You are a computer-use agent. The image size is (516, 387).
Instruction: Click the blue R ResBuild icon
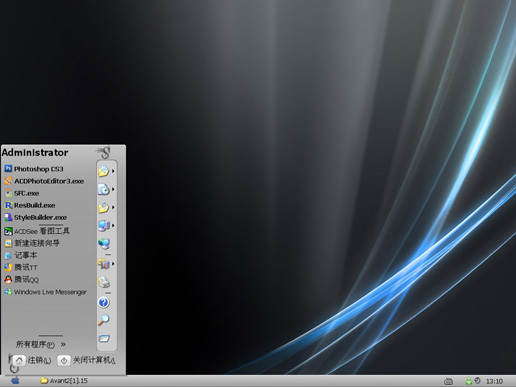coord(8,205)
